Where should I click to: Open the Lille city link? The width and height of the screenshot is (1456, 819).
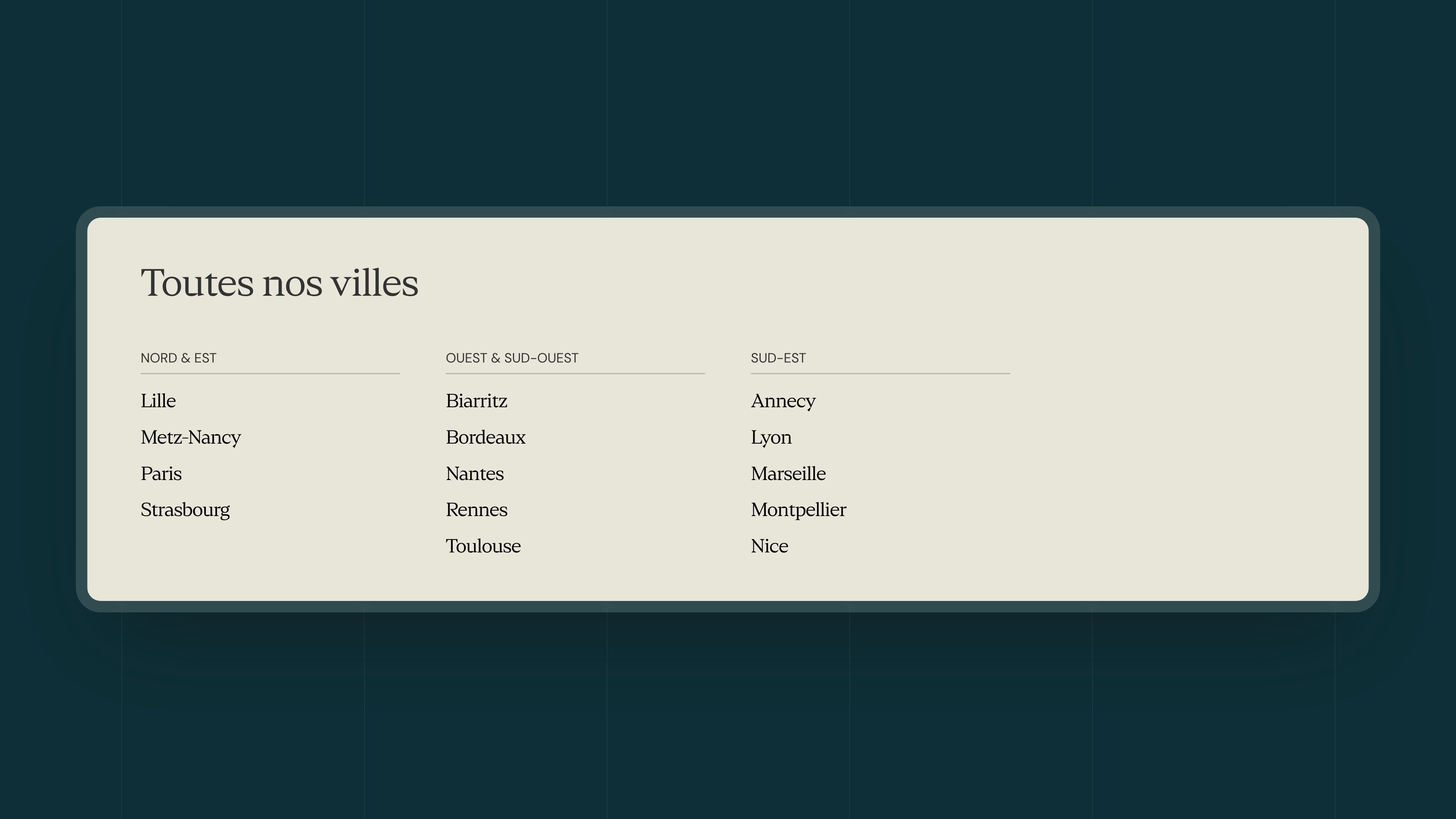(x=158, y=401)
